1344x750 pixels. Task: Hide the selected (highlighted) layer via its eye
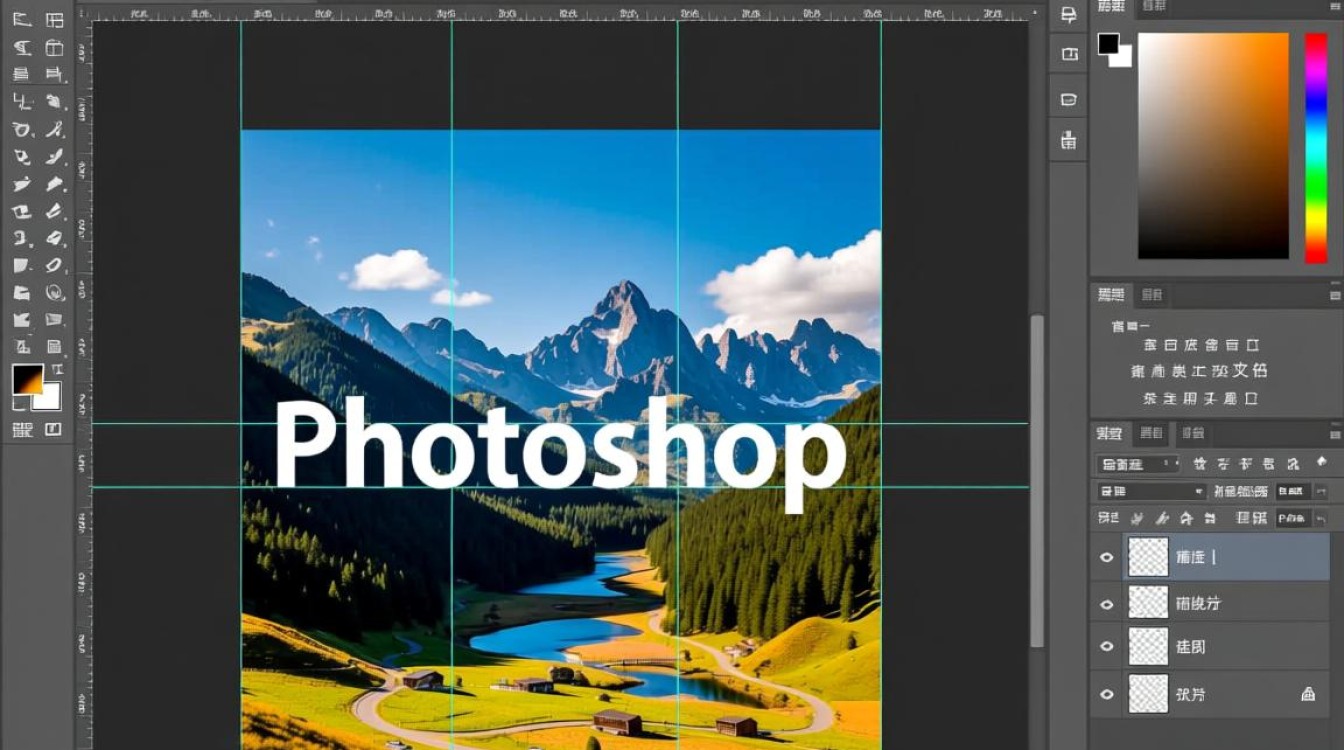tap(1106, 557)
